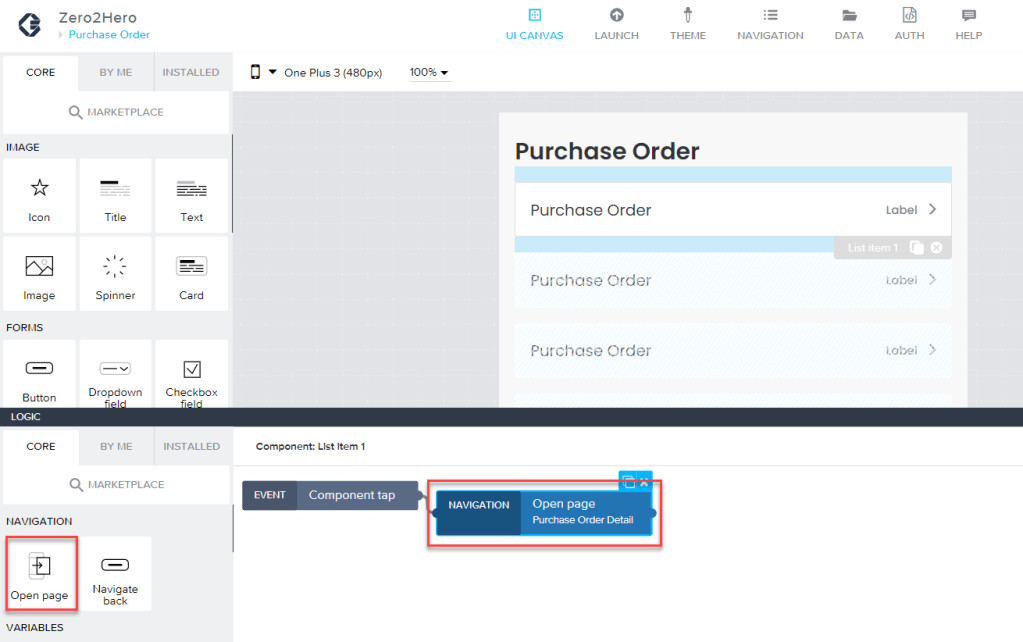Search the component Marketplace
This screenshot has height=642, width=1023.
[116, 112]
